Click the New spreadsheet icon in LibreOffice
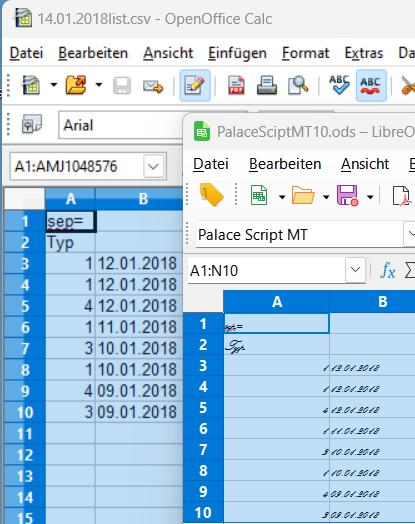 click(x=259, y=195)
